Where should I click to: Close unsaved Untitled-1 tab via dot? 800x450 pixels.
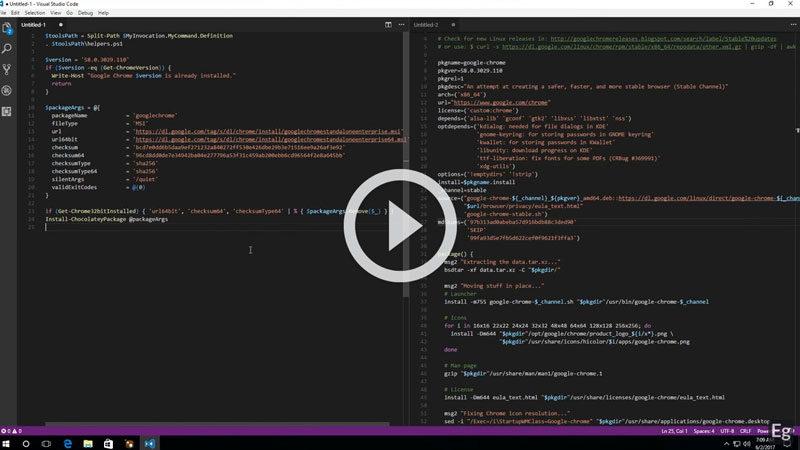pos(61,24)
